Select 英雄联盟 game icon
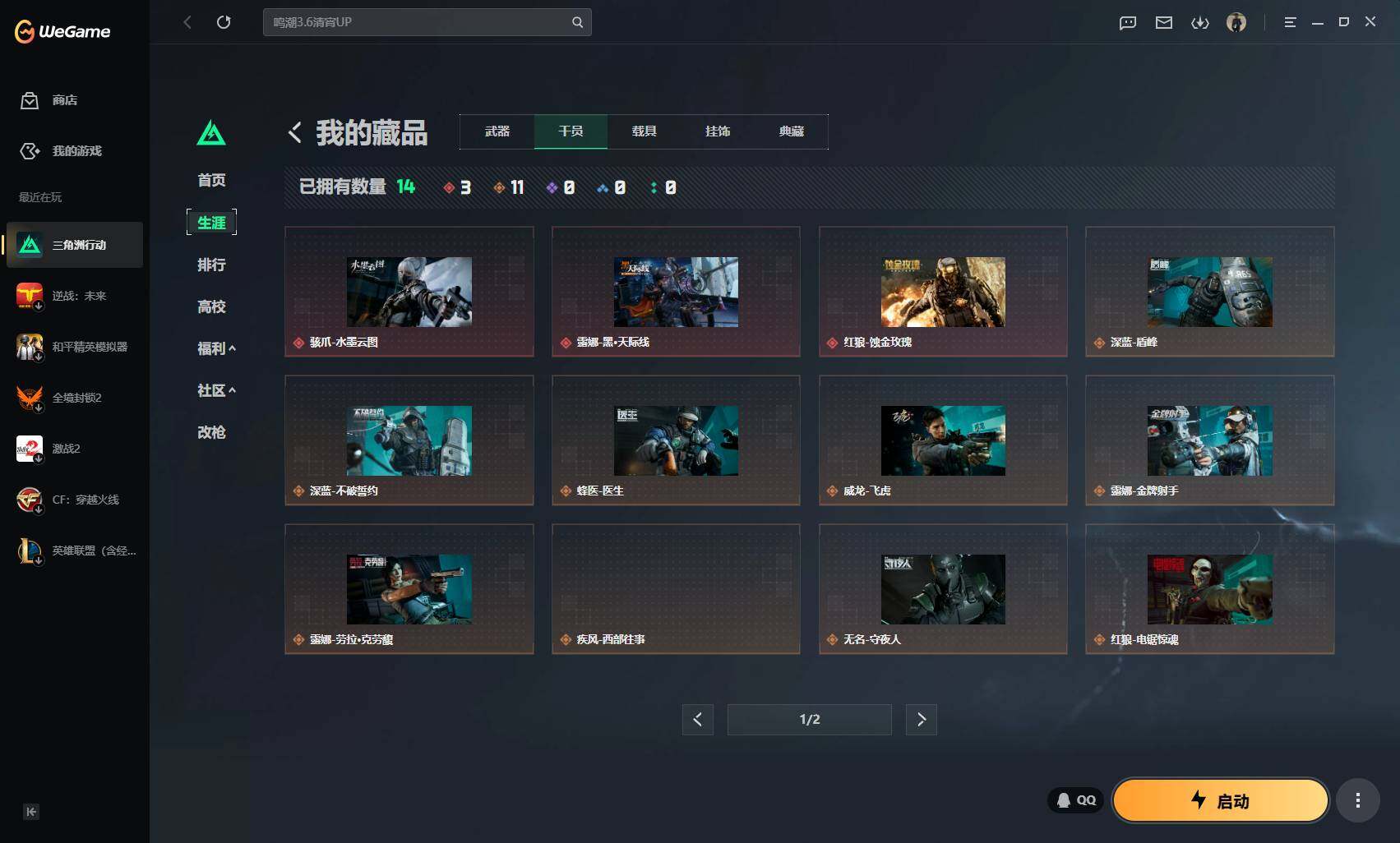The height and width of the screenshot is (843, 1400). 30,550
